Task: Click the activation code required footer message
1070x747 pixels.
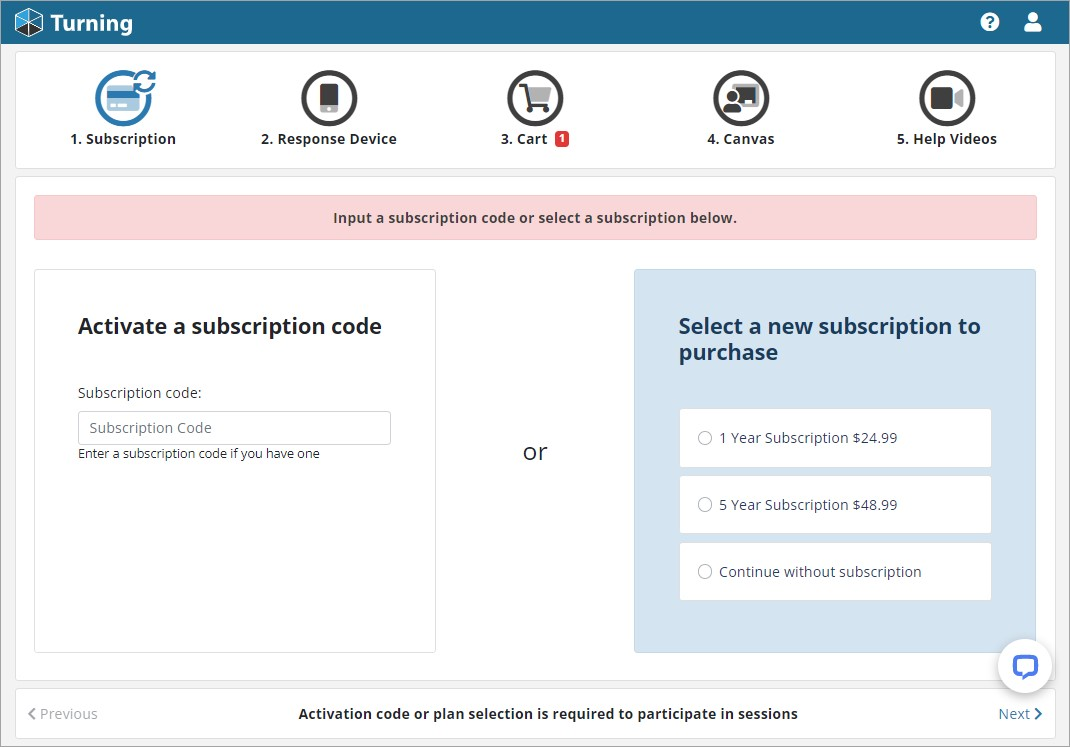Action: click(548, 714)
